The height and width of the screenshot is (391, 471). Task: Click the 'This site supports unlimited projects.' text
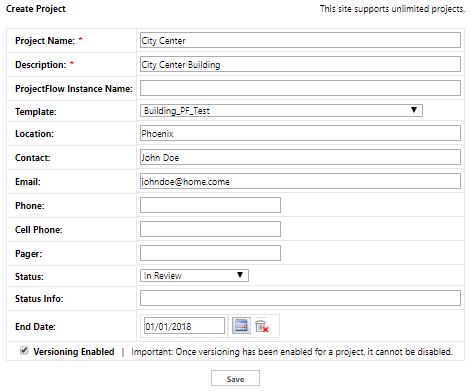[x=392, y=9]
